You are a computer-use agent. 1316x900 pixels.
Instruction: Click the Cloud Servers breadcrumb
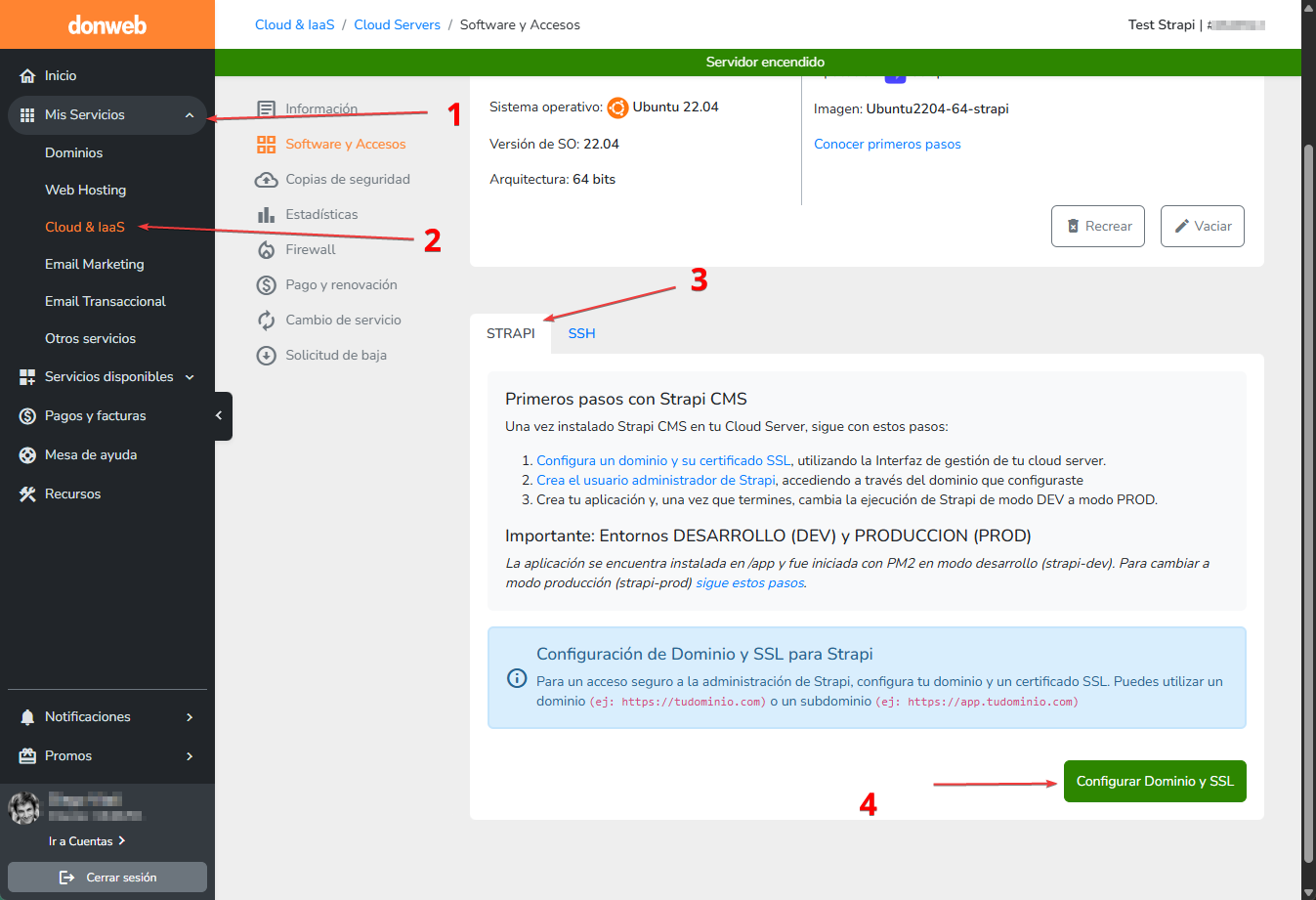tap(397, 24)
